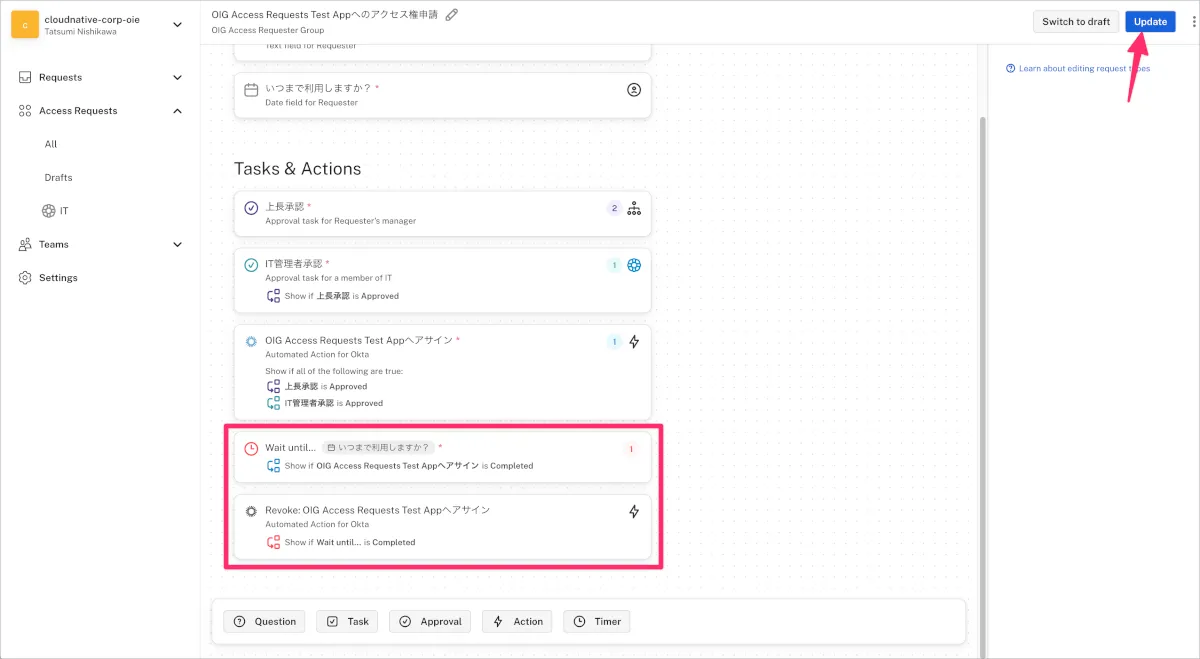Click the checkmark icon of 上長承認
Screen dimensions: 1200x659
pyautogui.click(x=251, y=208)
